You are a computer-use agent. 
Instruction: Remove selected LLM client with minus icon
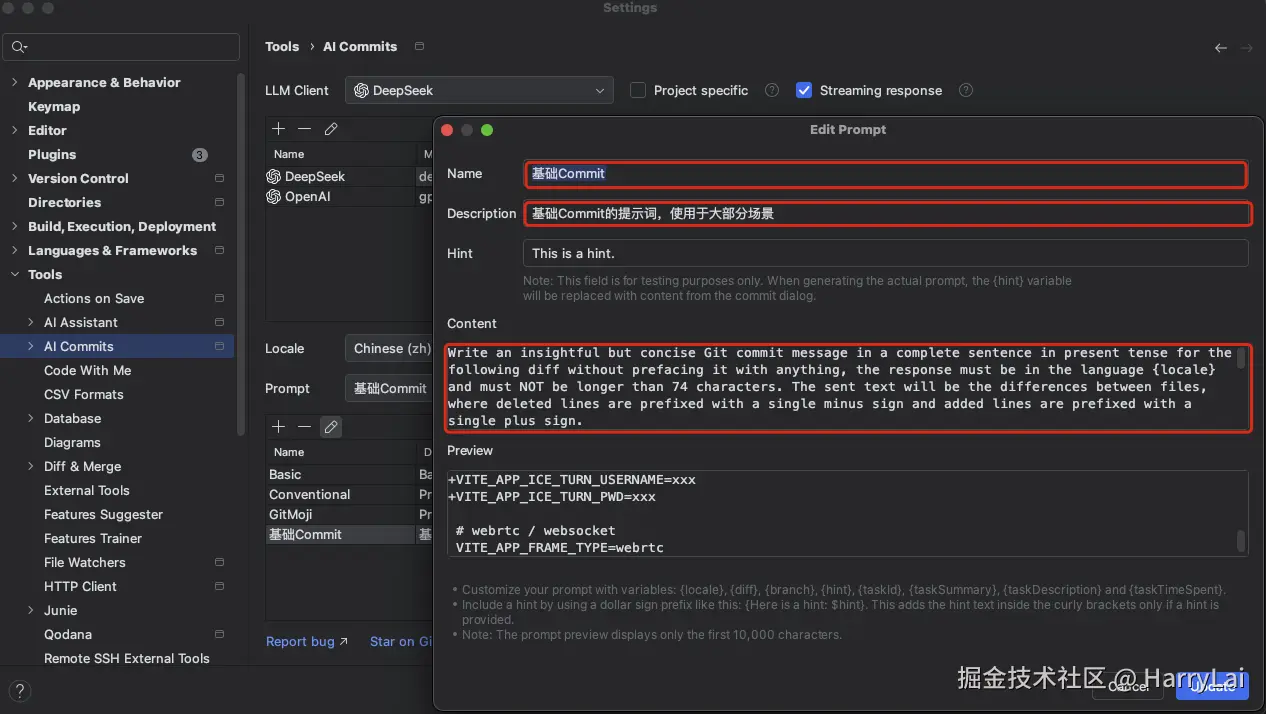pos(305,129)
